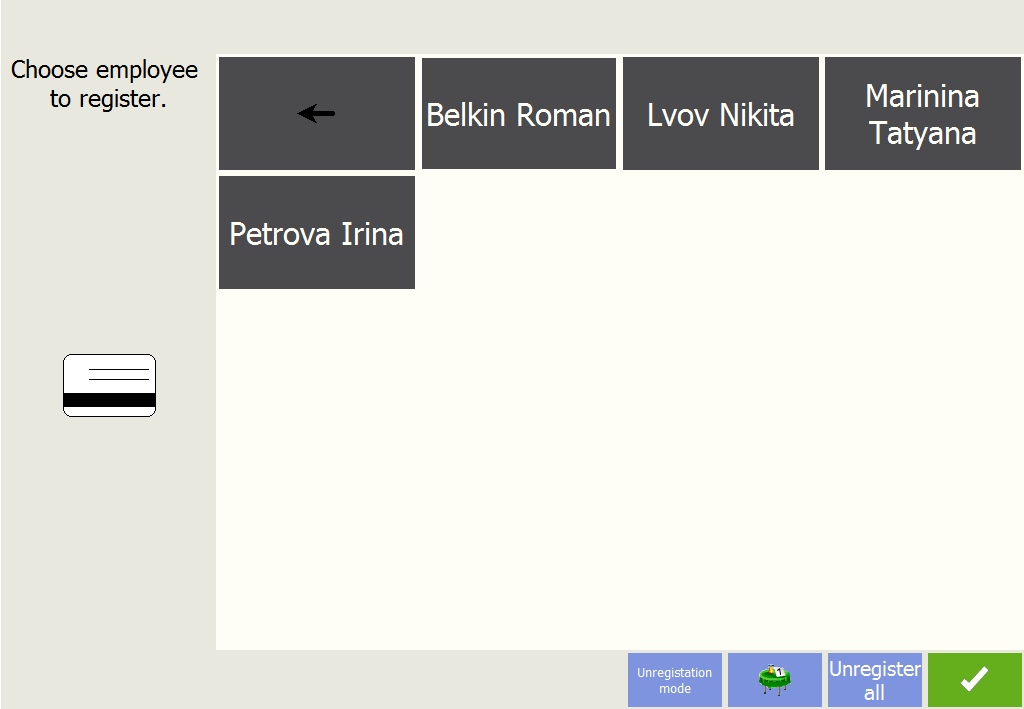Click the 'Choose employee to register' prompt text

tap(104, 84)
